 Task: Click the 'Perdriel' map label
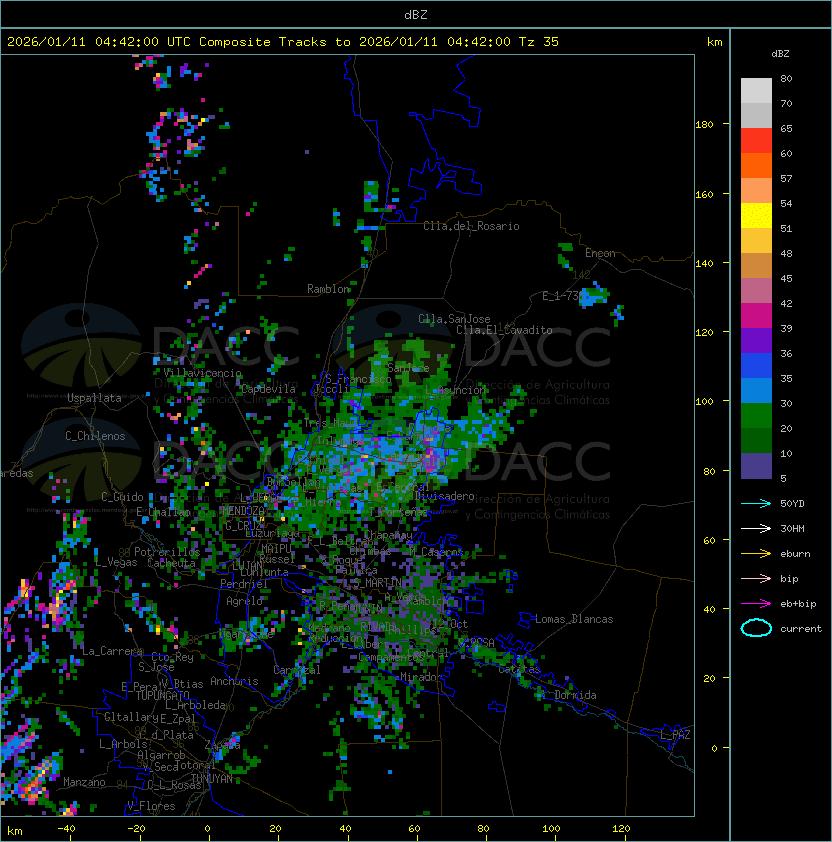click(x=244, y=584)
